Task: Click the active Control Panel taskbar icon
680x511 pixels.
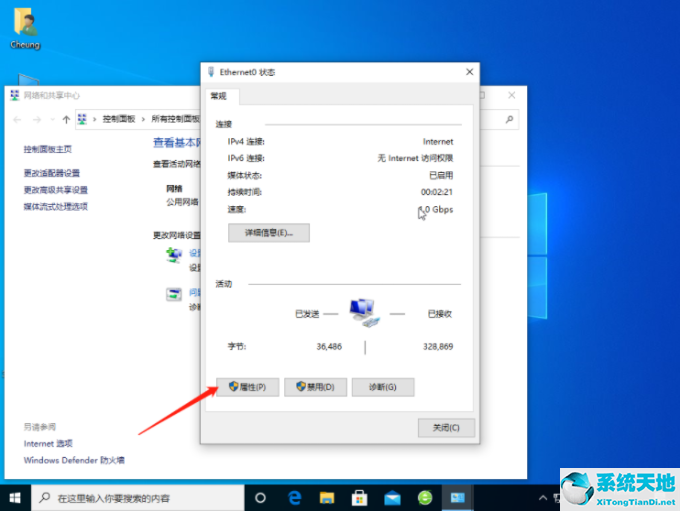Action: tap(458, 498)
